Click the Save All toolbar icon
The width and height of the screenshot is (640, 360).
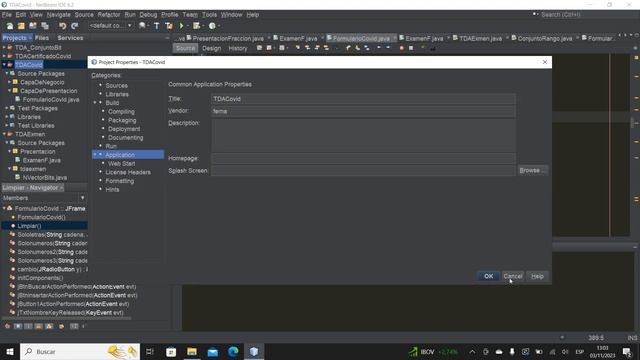45,26
